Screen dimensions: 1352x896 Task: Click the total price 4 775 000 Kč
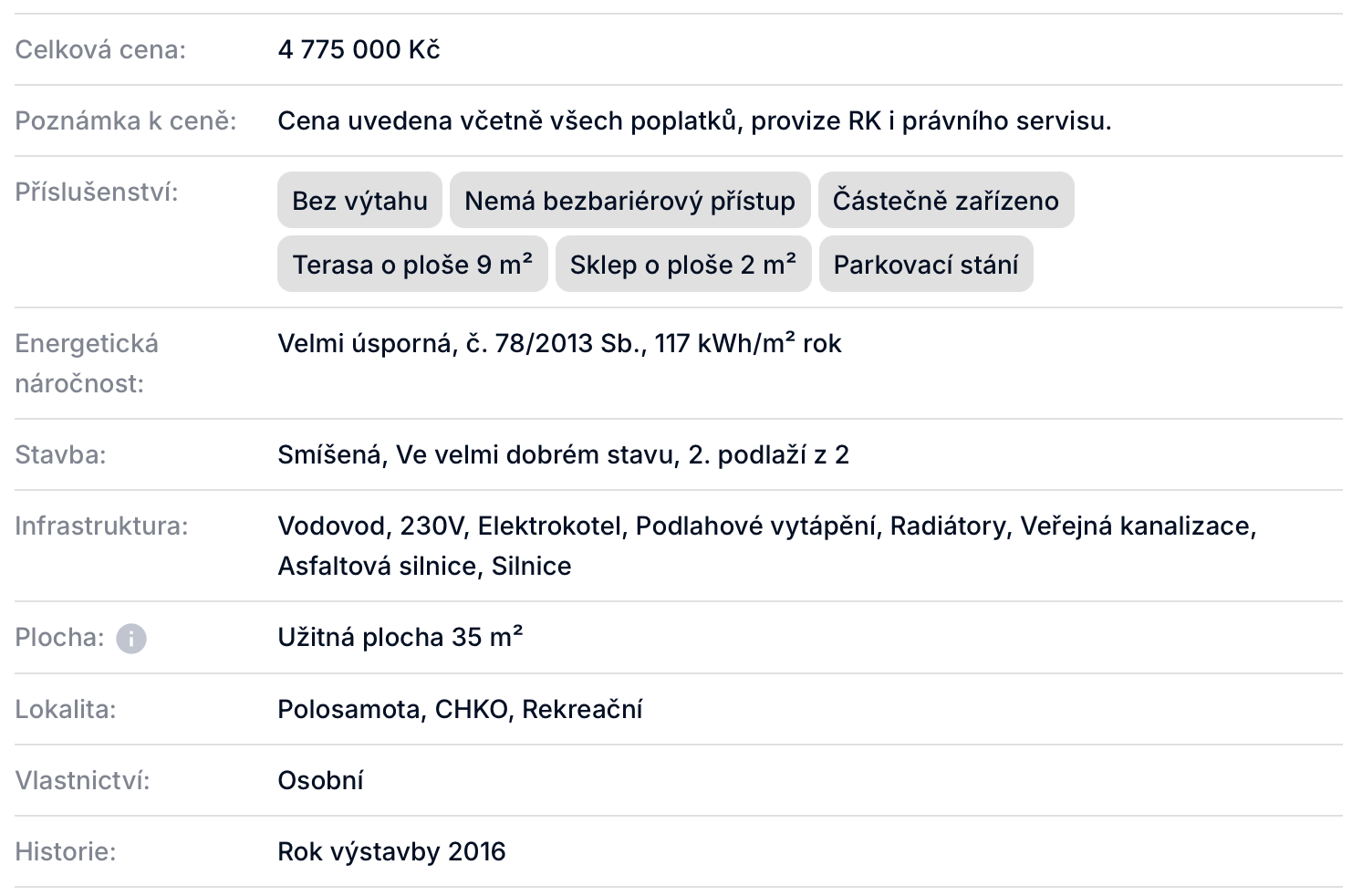tap(359, 49)
